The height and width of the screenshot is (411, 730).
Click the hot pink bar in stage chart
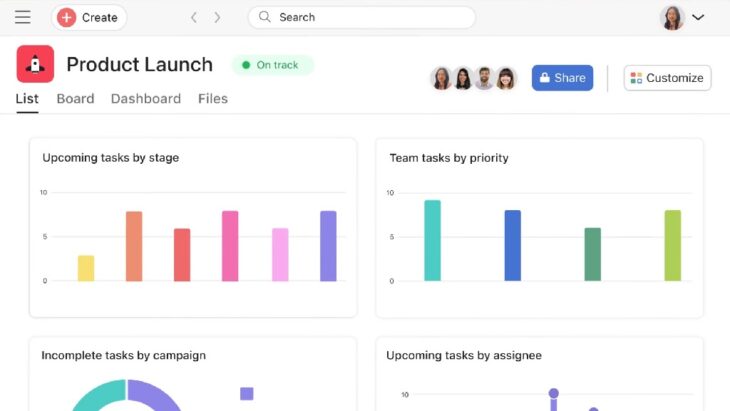230,246
